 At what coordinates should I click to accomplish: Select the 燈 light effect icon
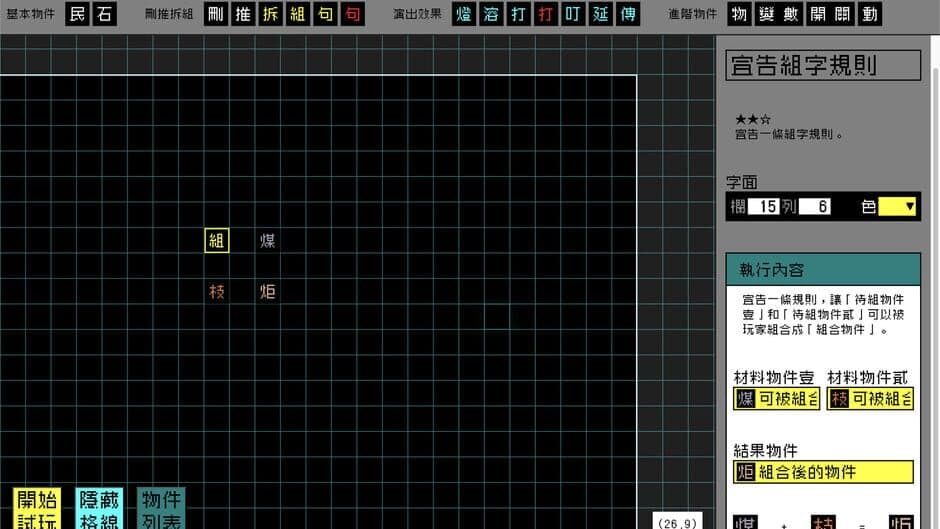pyautogui.click(x=464, y=14)
